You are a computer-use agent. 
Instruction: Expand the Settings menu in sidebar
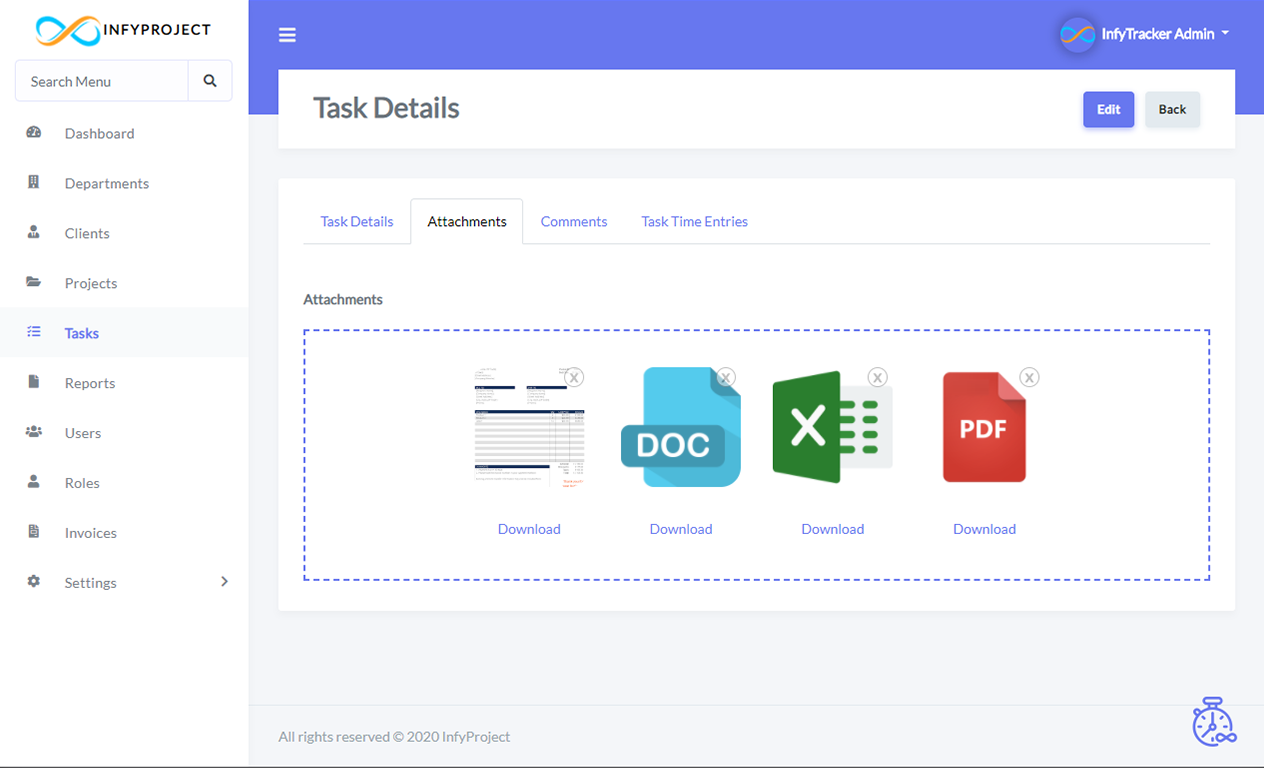point(90,582)
